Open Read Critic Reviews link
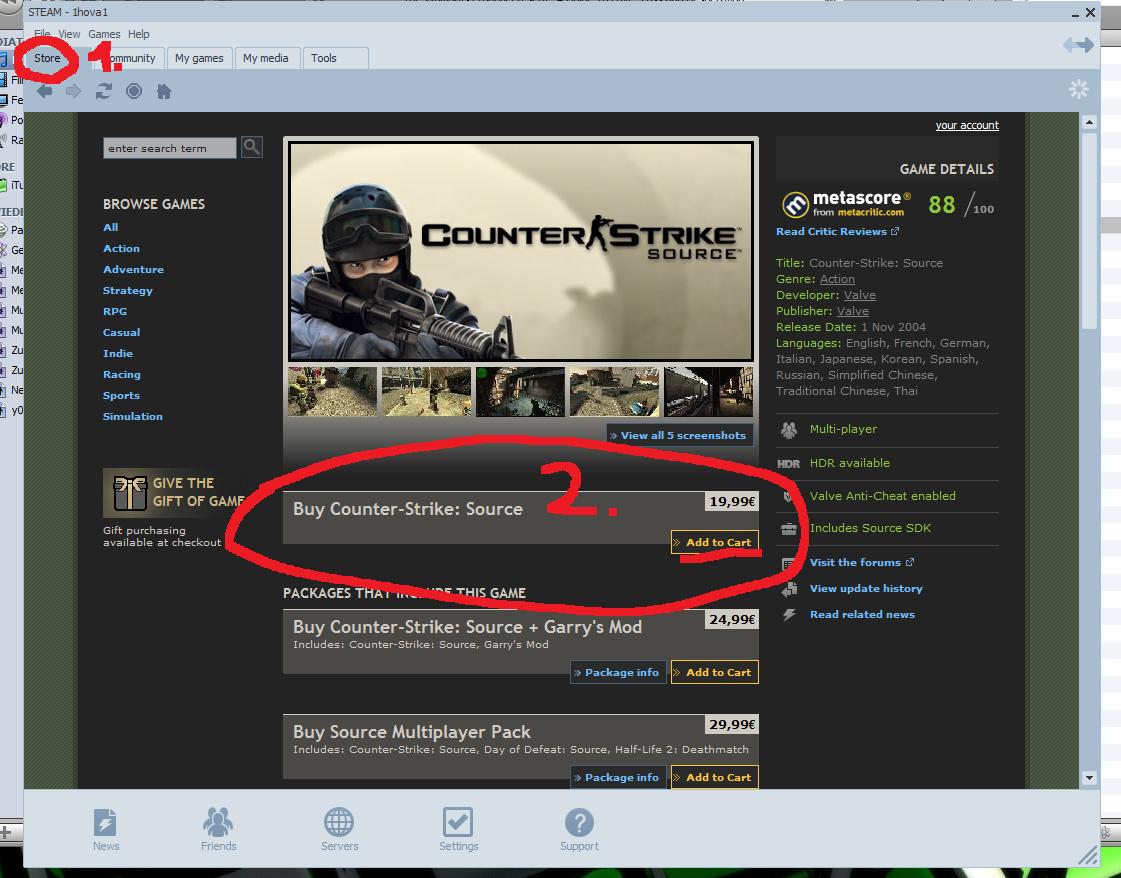The image size is (1121, 878). pos(832,231)
